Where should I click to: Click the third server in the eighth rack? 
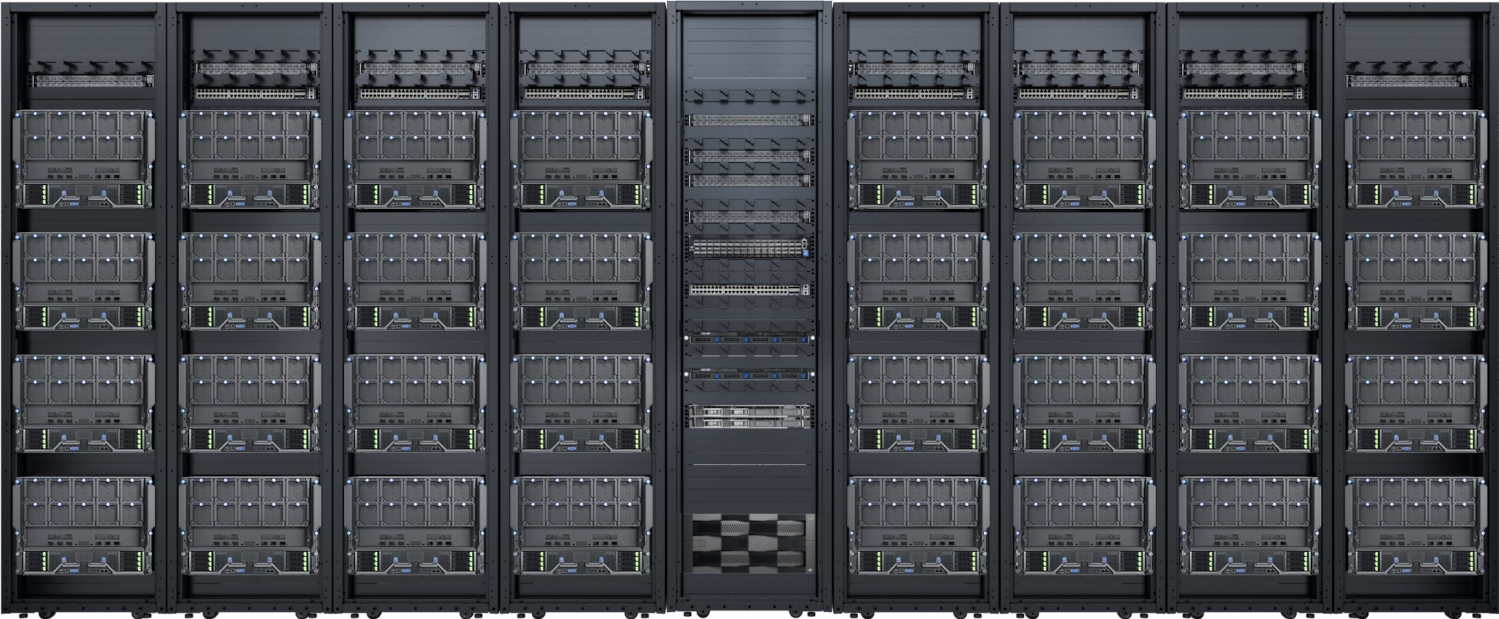(x=1250, y=403)
